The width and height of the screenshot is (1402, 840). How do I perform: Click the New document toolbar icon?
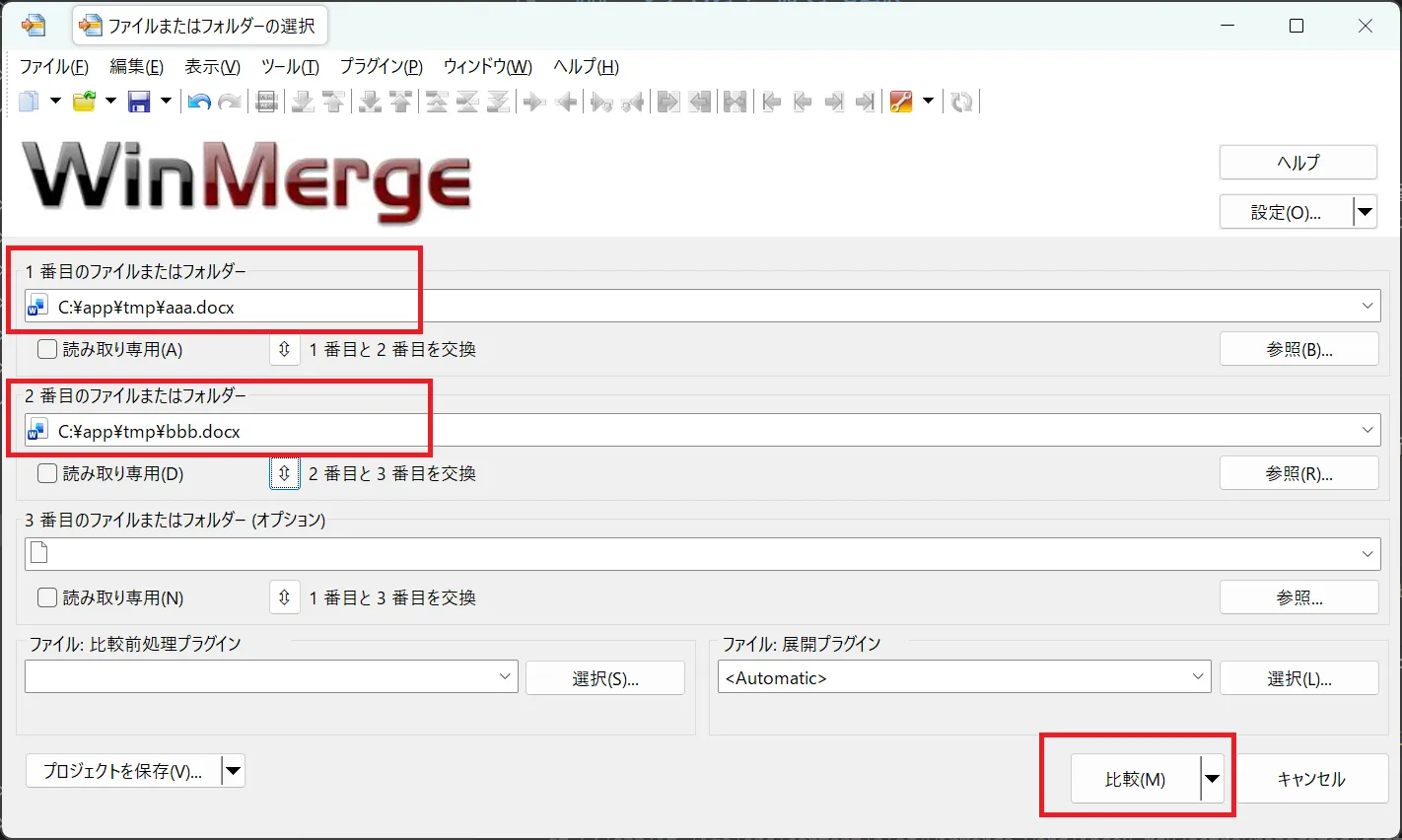pos(29,102)
